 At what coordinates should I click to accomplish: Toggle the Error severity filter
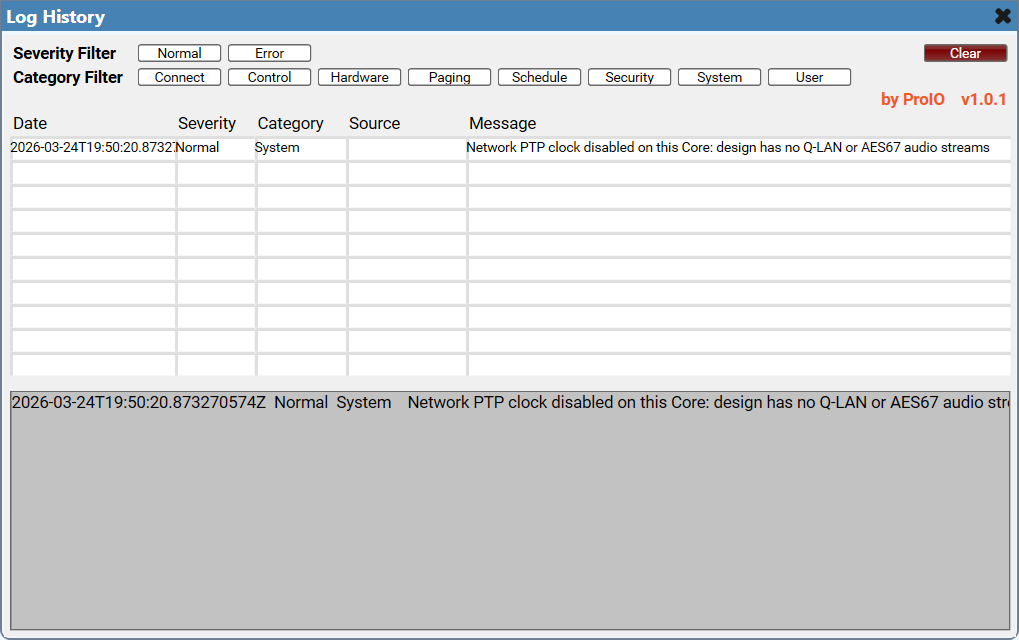(x=269, y=53)
